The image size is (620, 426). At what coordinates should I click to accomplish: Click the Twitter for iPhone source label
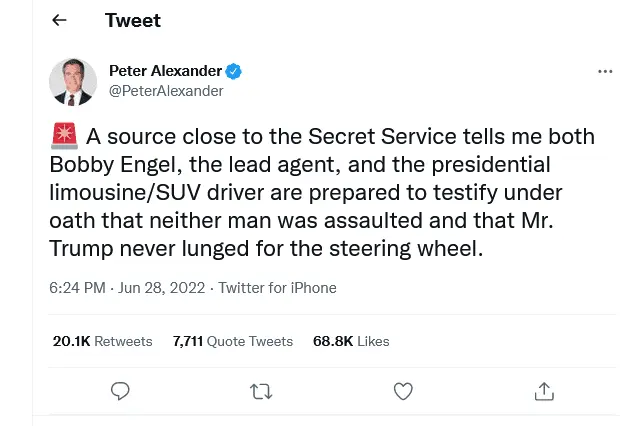coord(277,288)
